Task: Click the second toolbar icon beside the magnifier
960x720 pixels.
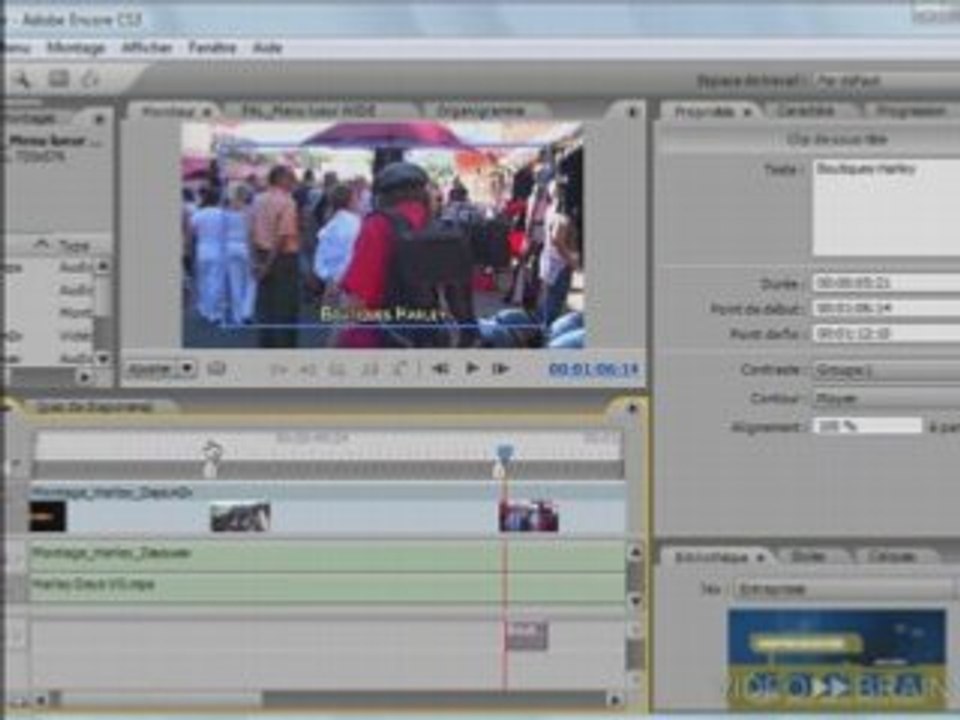Action: point(59,78)
